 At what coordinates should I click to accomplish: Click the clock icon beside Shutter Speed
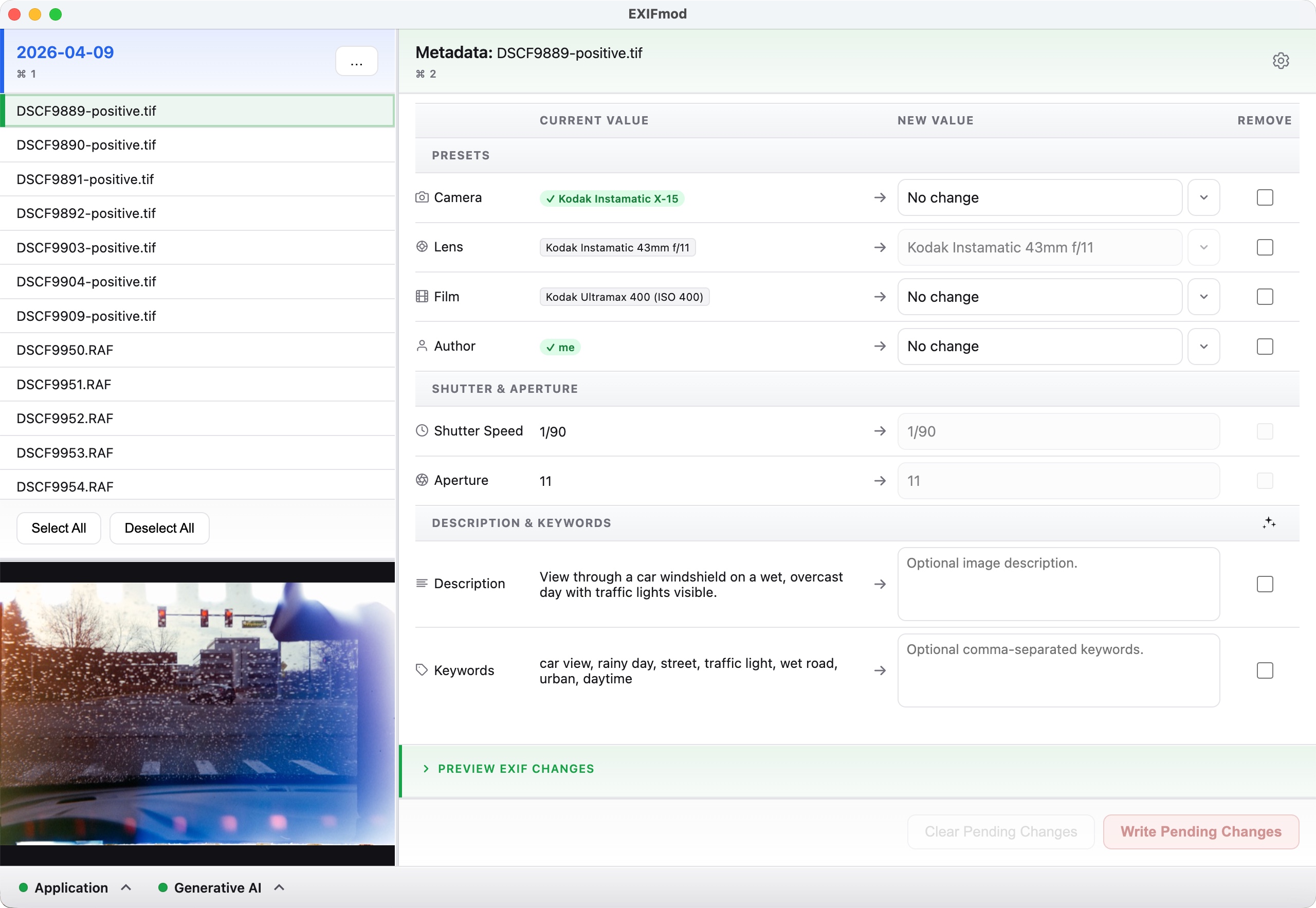[x=422, y=431]
